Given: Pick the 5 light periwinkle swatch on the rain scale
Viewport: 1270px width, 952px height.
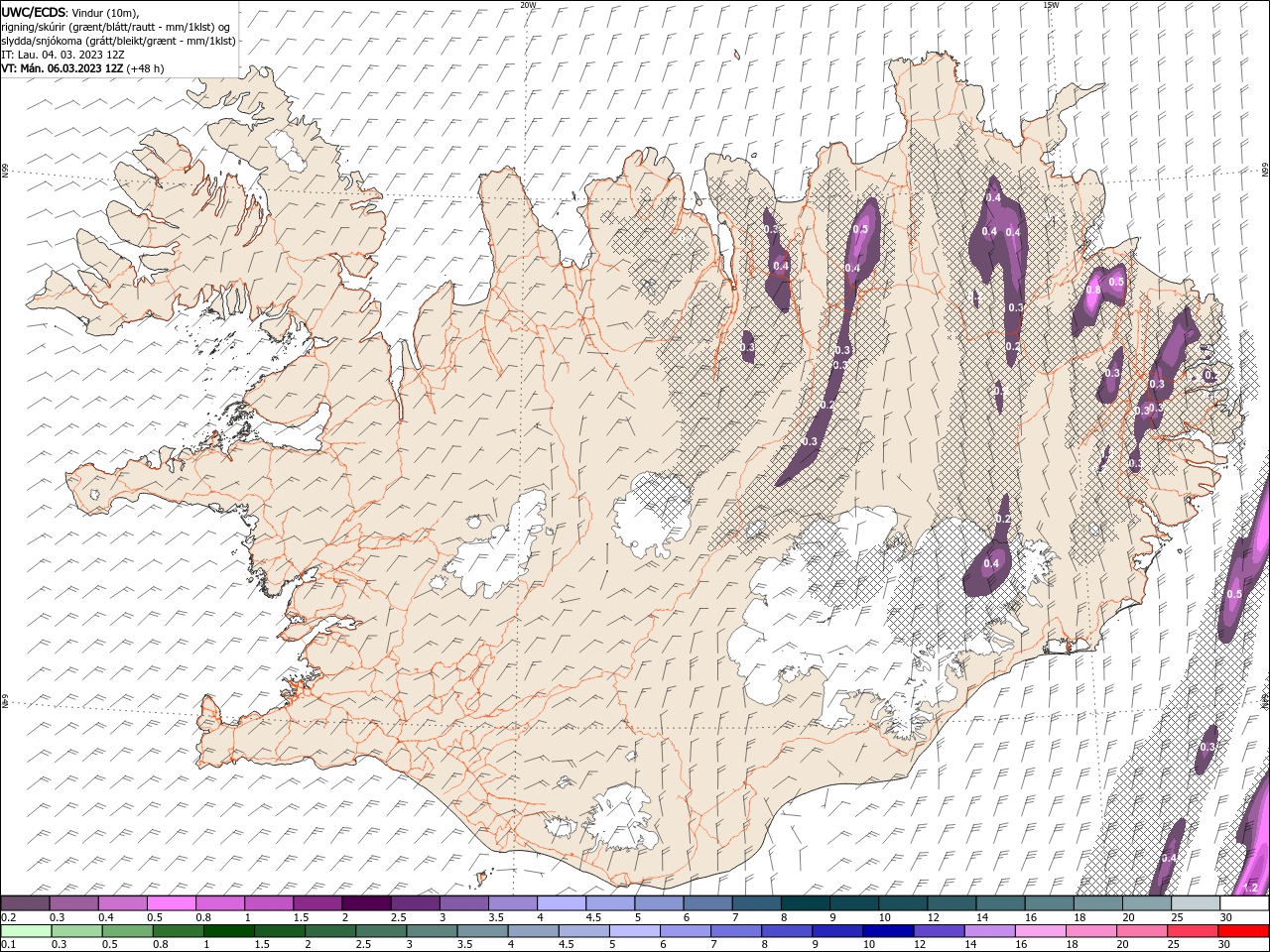Looking at the screenshot, I should 634,930.
